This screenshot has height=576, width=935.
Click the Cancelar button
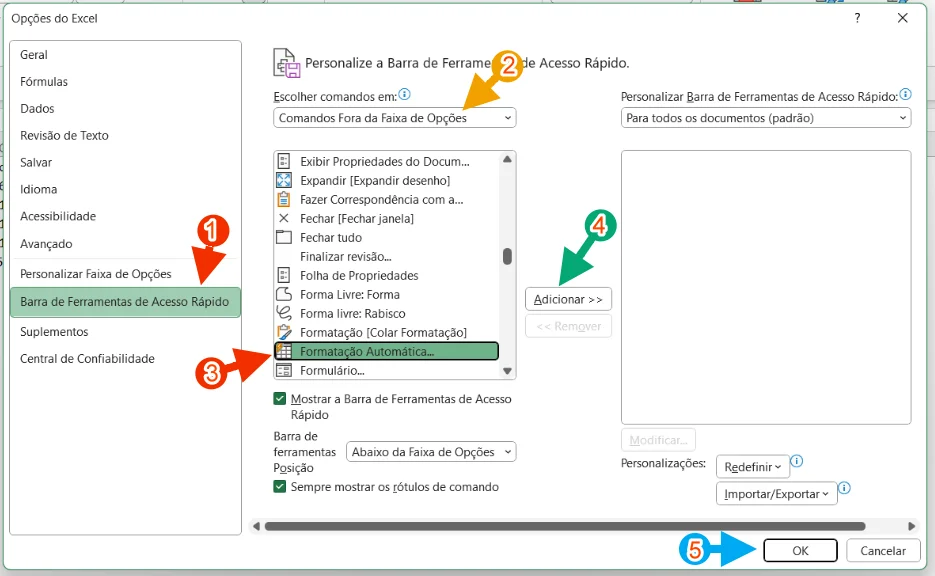pos(883,551)
